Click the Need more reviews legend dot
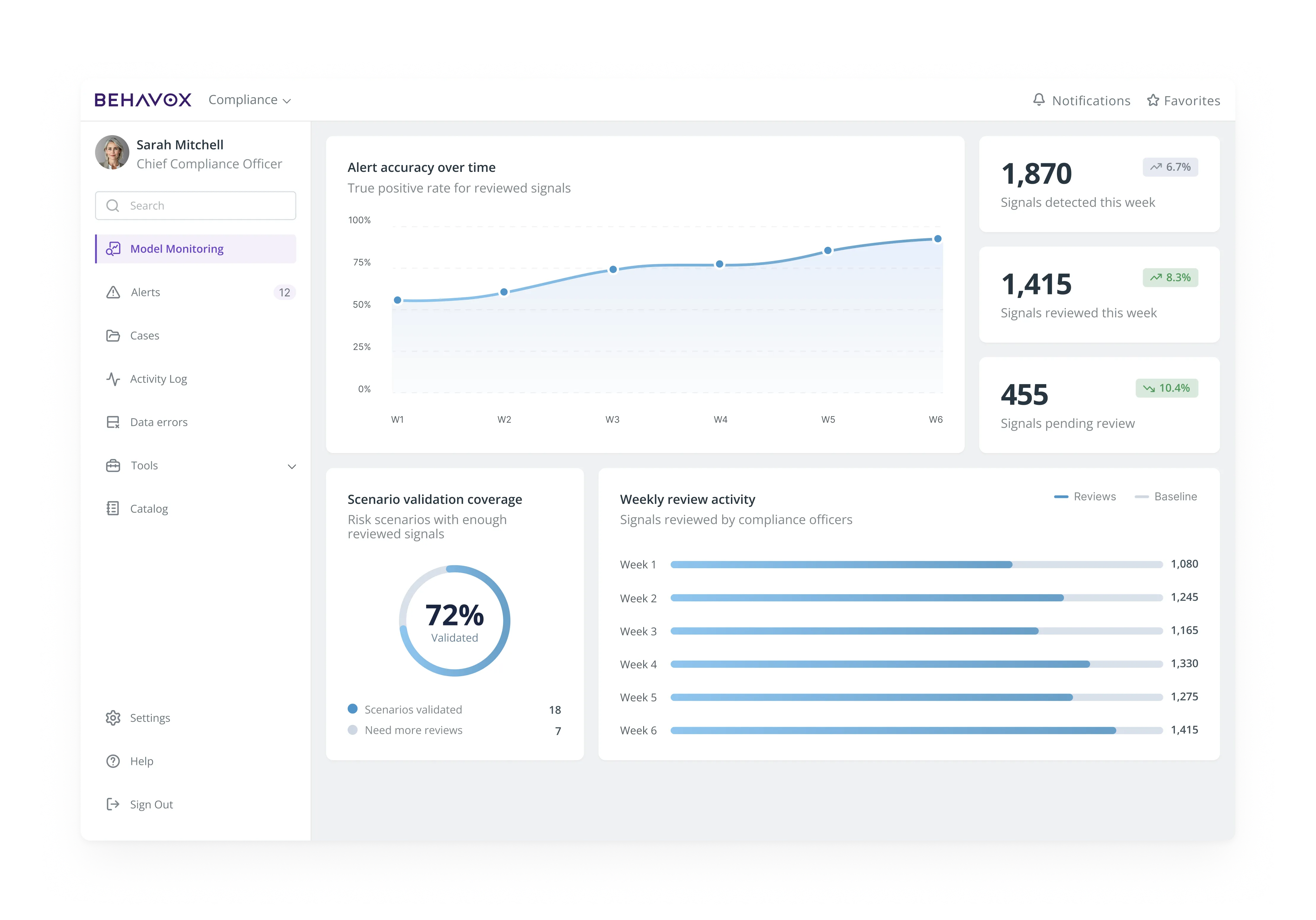This screenshot has height=920, width=1316. tap(352, 730)
